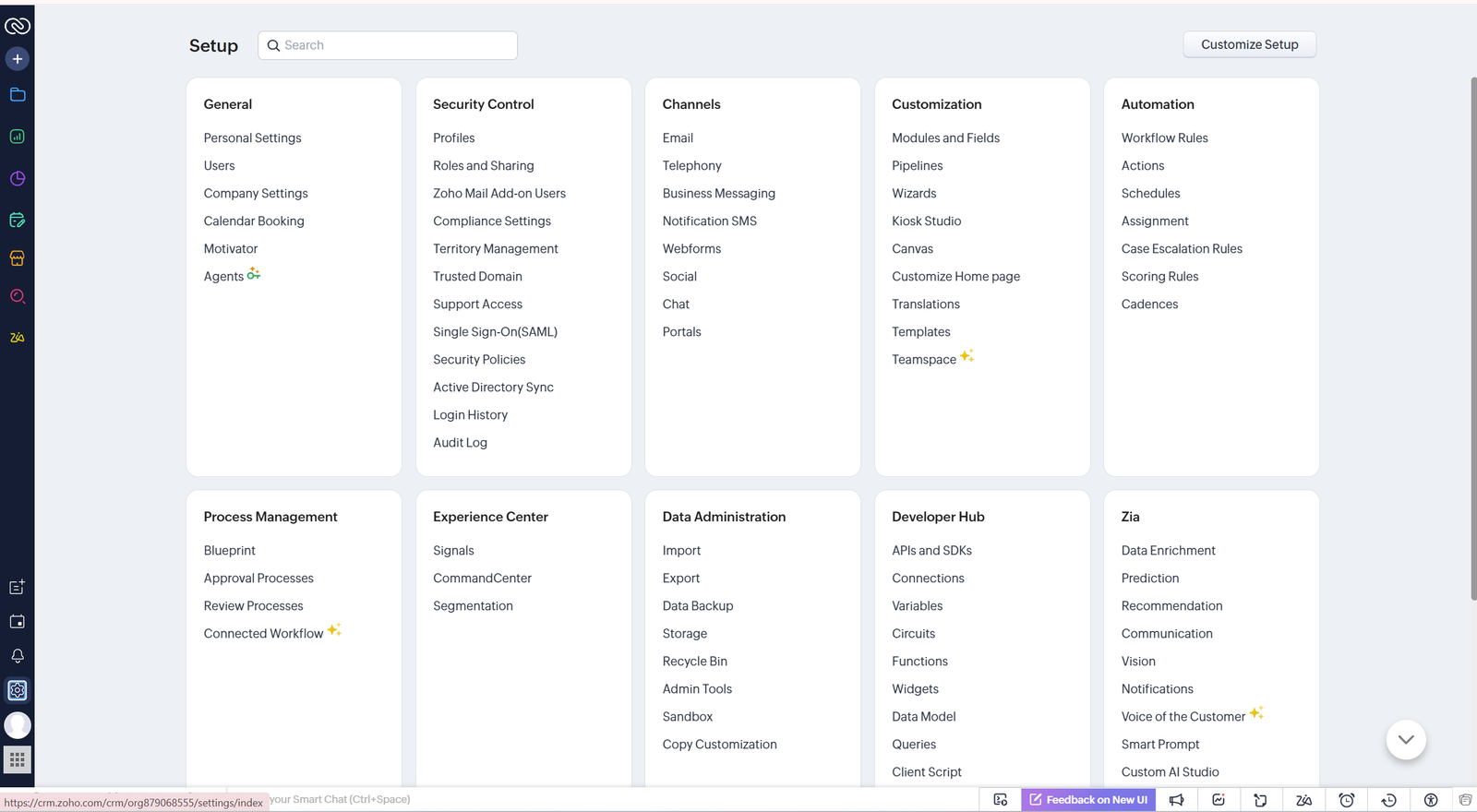The height and width of the screenshot is (812, 1477).
Task: Open Zia assistant icon in bottom bar
Action: click(x=1303, y=800)
